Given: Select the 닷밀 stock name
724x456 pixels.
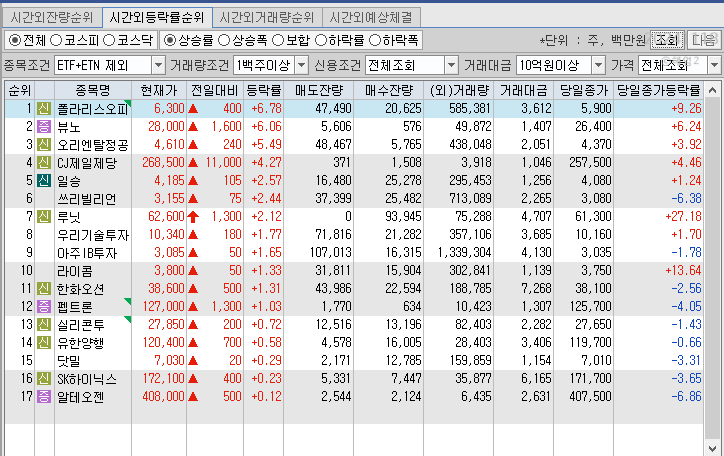Looking at the screenshot, I should coord(69,361).
